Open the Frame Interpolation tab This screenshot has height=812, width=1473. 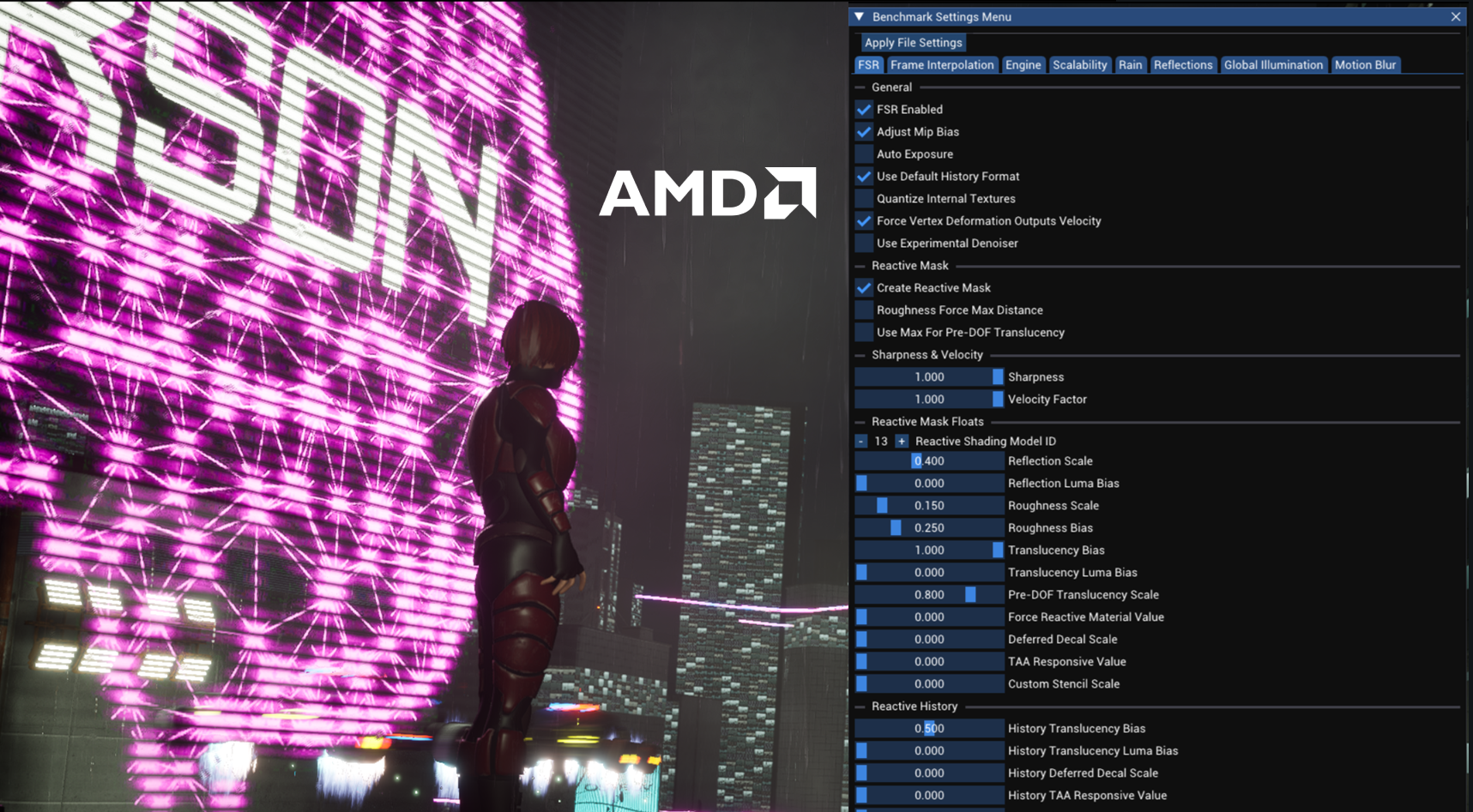(942, 64)
